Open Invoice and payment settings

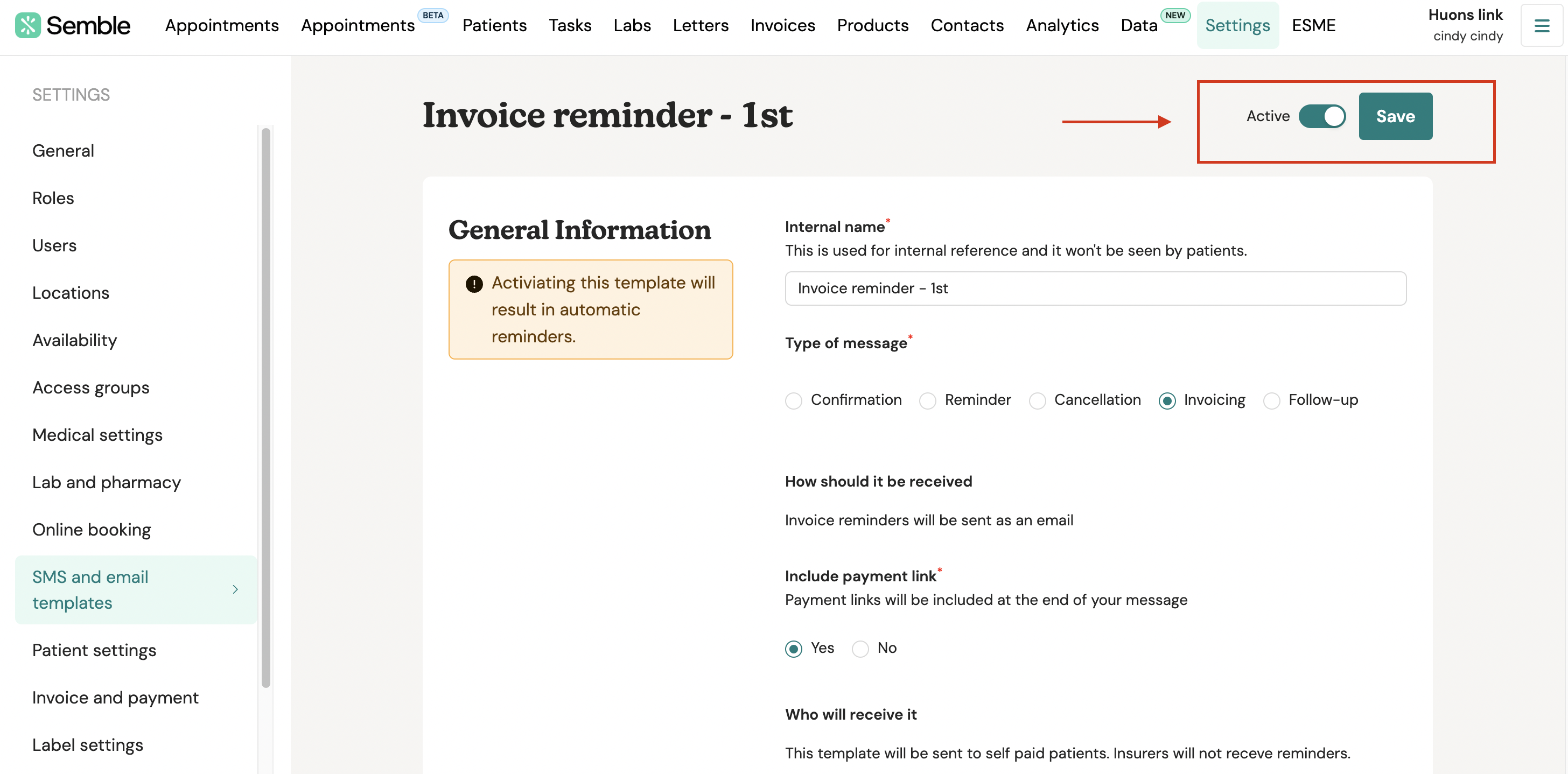[x=115, y=698]
